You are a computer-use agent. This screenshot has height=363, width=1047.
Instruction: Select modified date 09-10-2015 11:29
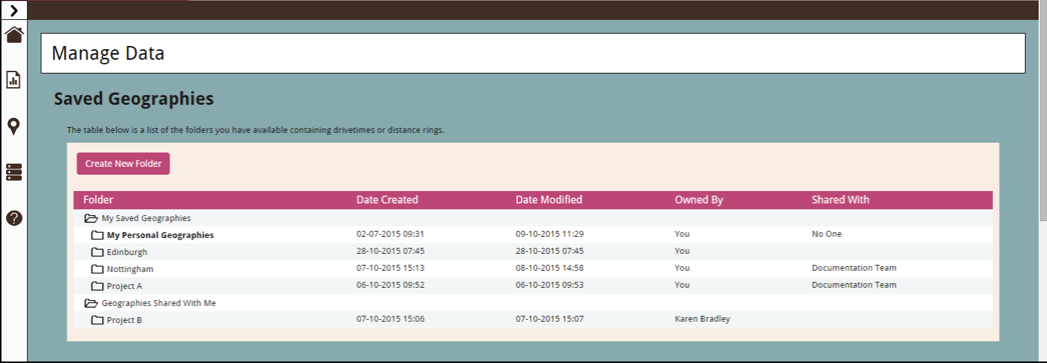[x=550, y=234]
